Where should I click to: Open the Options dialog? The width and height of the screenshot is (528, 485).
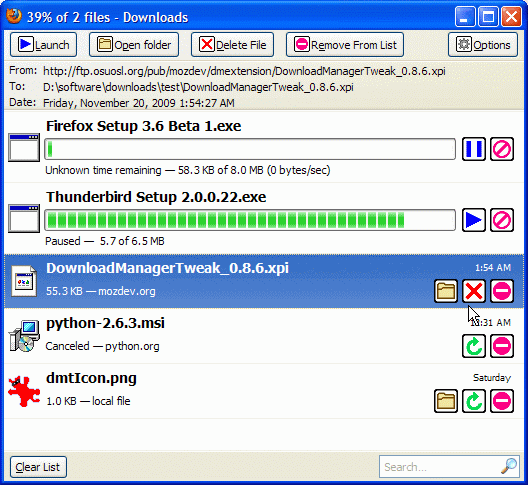pyautogui.click(x=483, y=44)
